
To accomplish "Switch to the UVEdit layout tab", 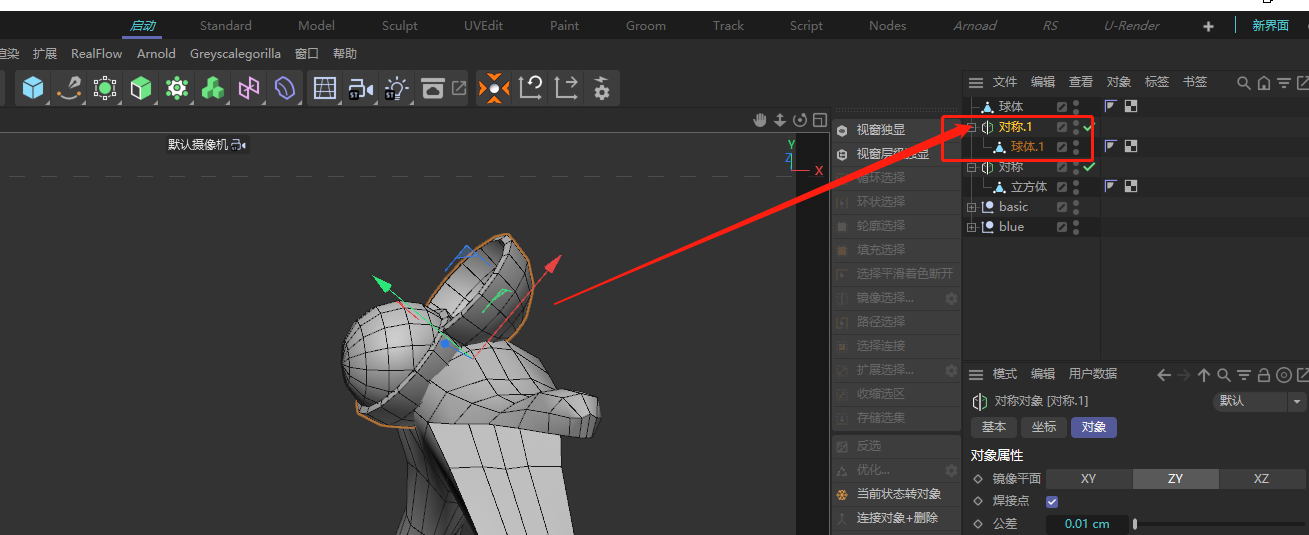I will pyautogui.click(x=483, y=26).
